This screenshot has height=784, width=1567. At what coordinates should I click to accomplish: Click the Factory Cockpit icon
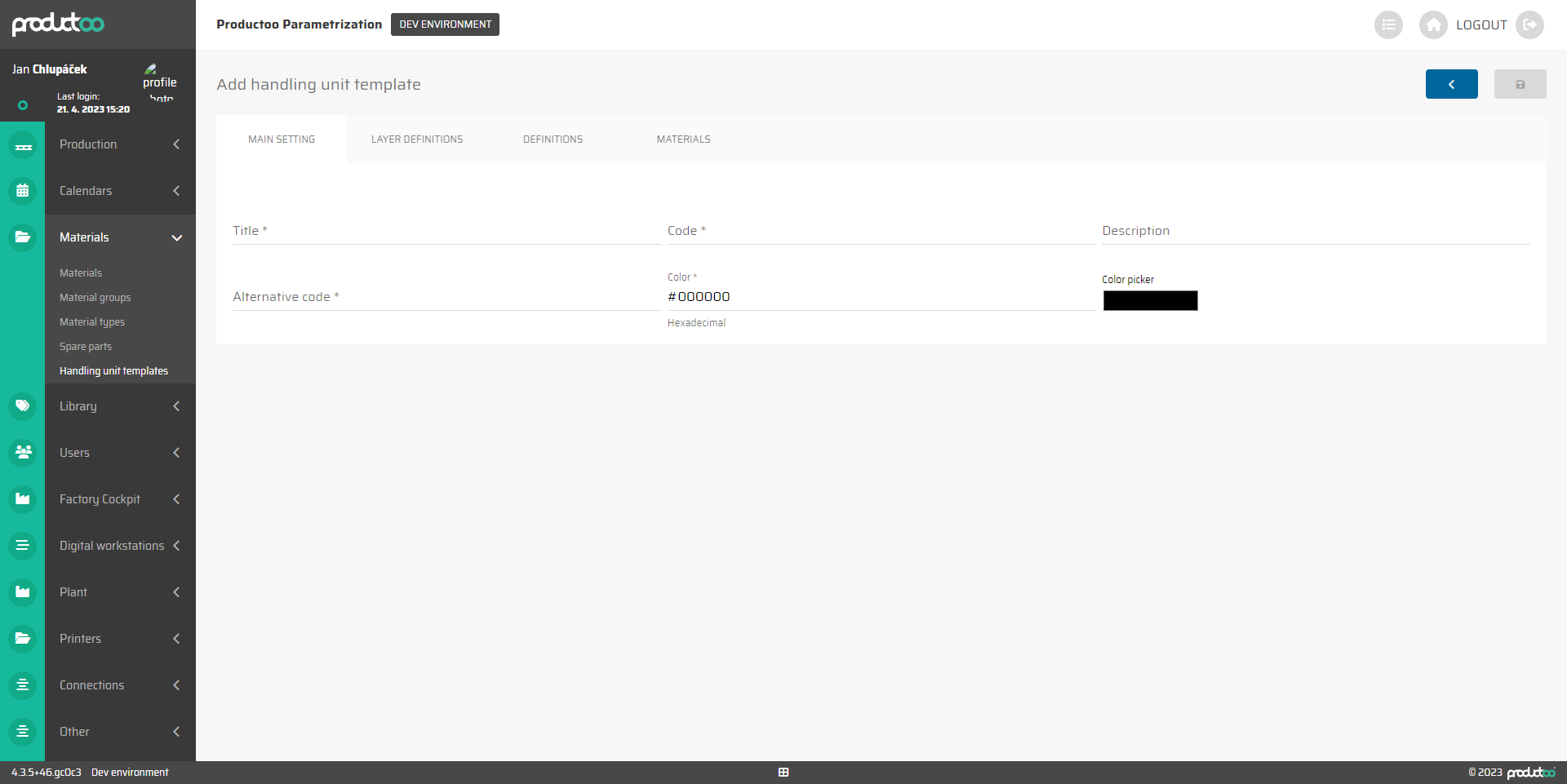(x=23, y=498)
